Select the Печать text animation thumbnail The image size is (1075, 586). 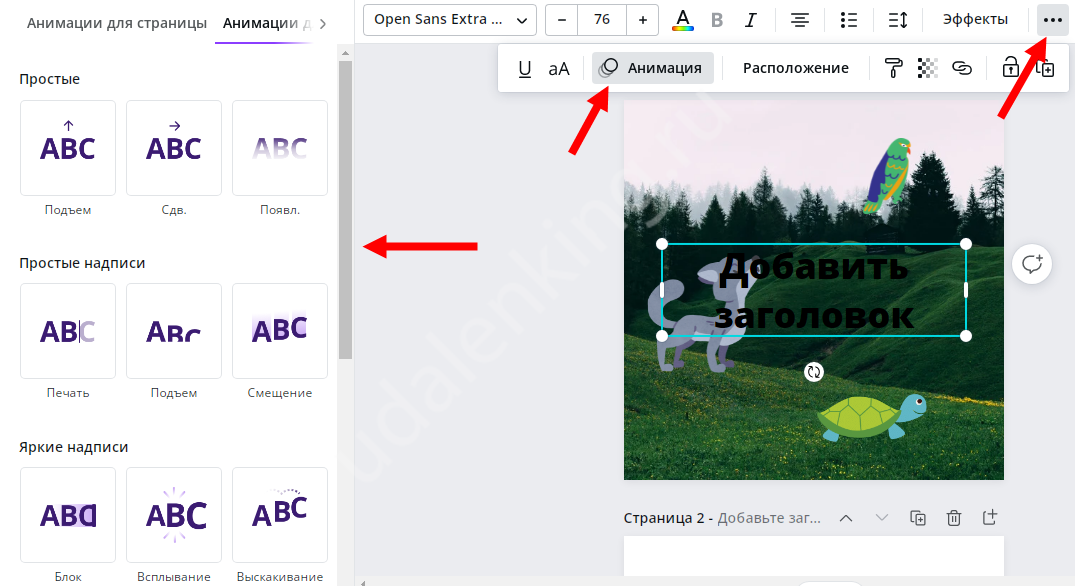pyautogui.click(x=68, y=332)
